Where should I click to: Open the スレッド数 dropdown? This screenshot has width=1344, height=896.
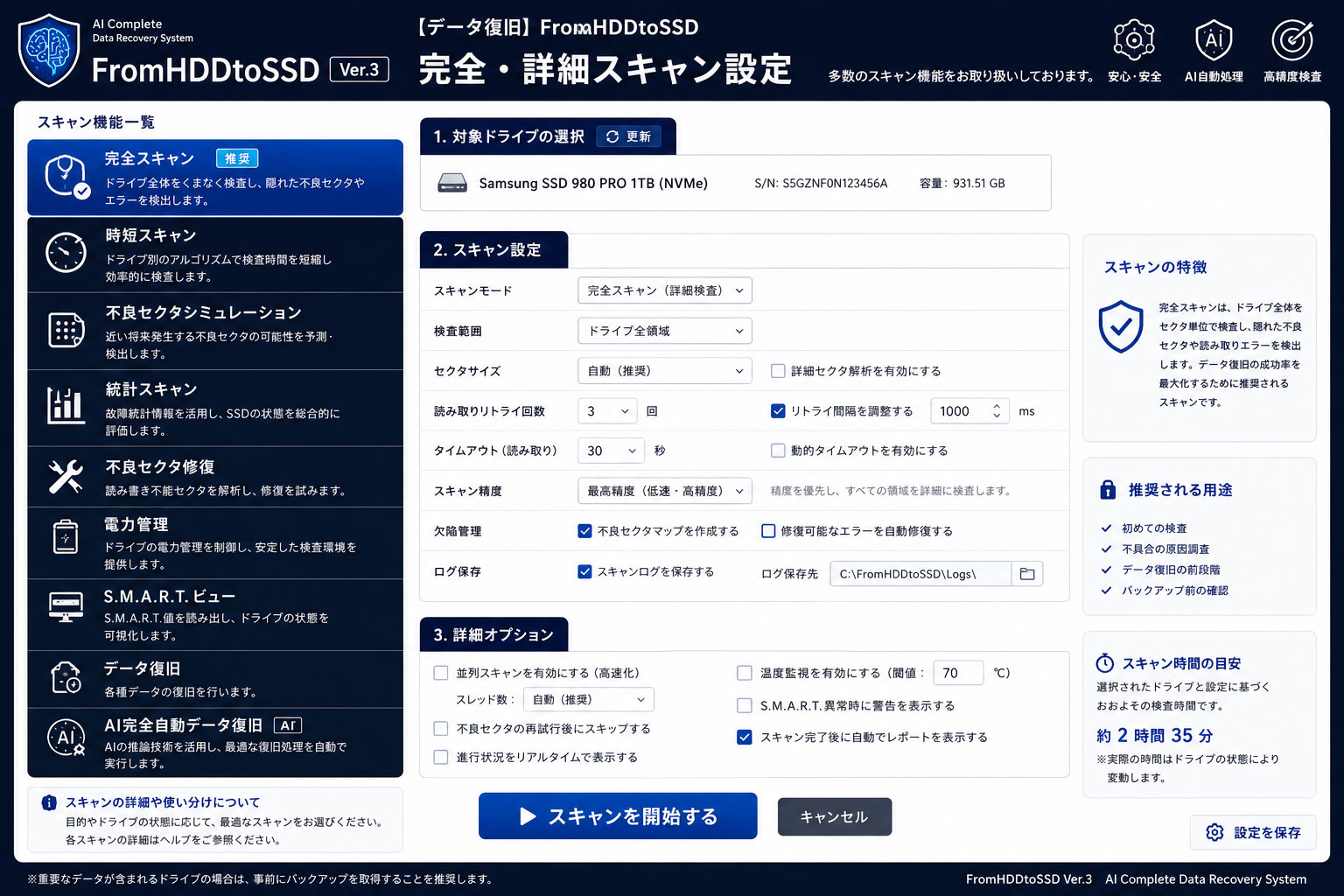click(588, 700)
